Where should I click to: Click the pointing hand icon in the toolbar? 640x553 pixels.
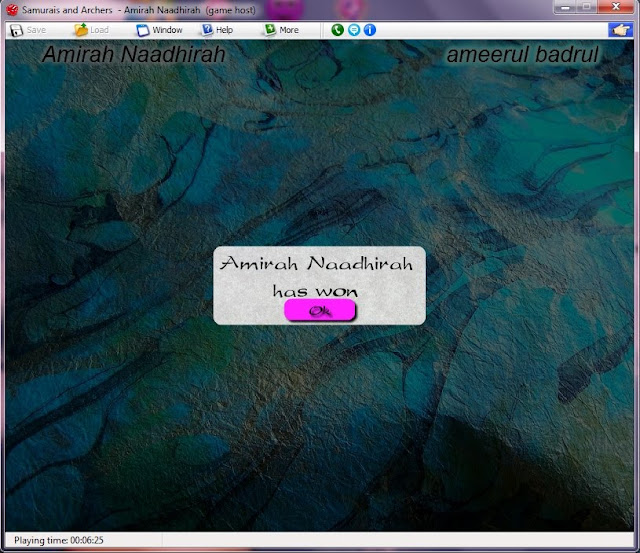(x=620, y=30)
